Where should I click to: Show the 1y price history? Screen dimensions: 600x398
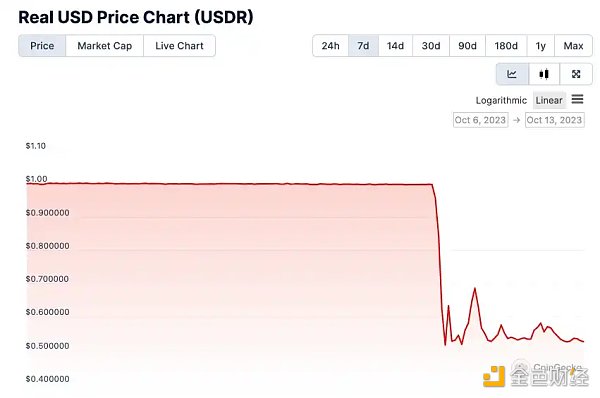(x=540, y=46)
